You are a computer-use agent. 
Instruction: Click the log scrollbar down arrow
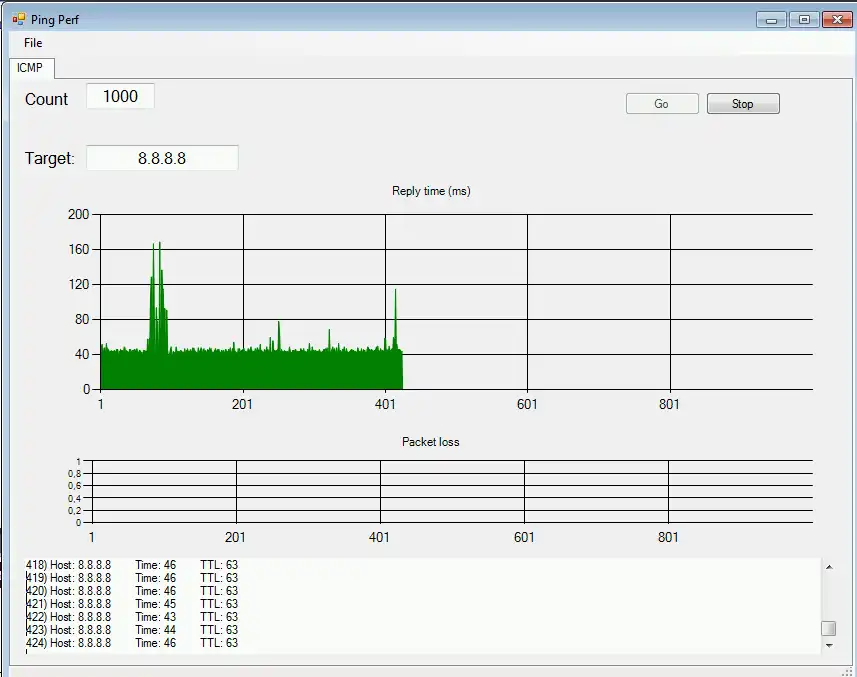pos(829,646)
